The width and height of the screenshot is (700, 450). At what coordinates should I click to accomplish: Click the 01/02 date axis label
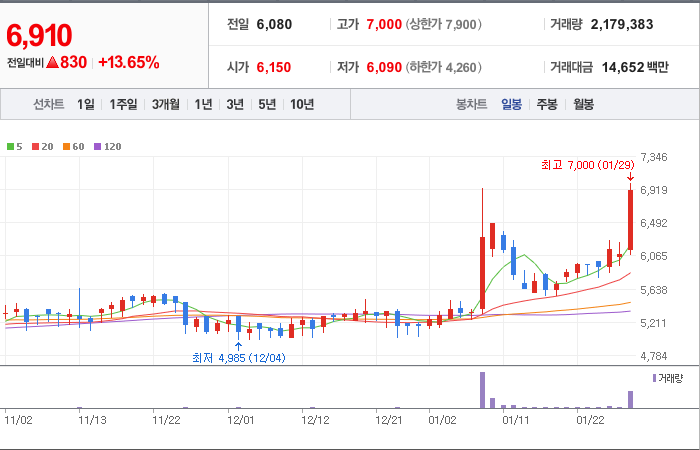443,421
